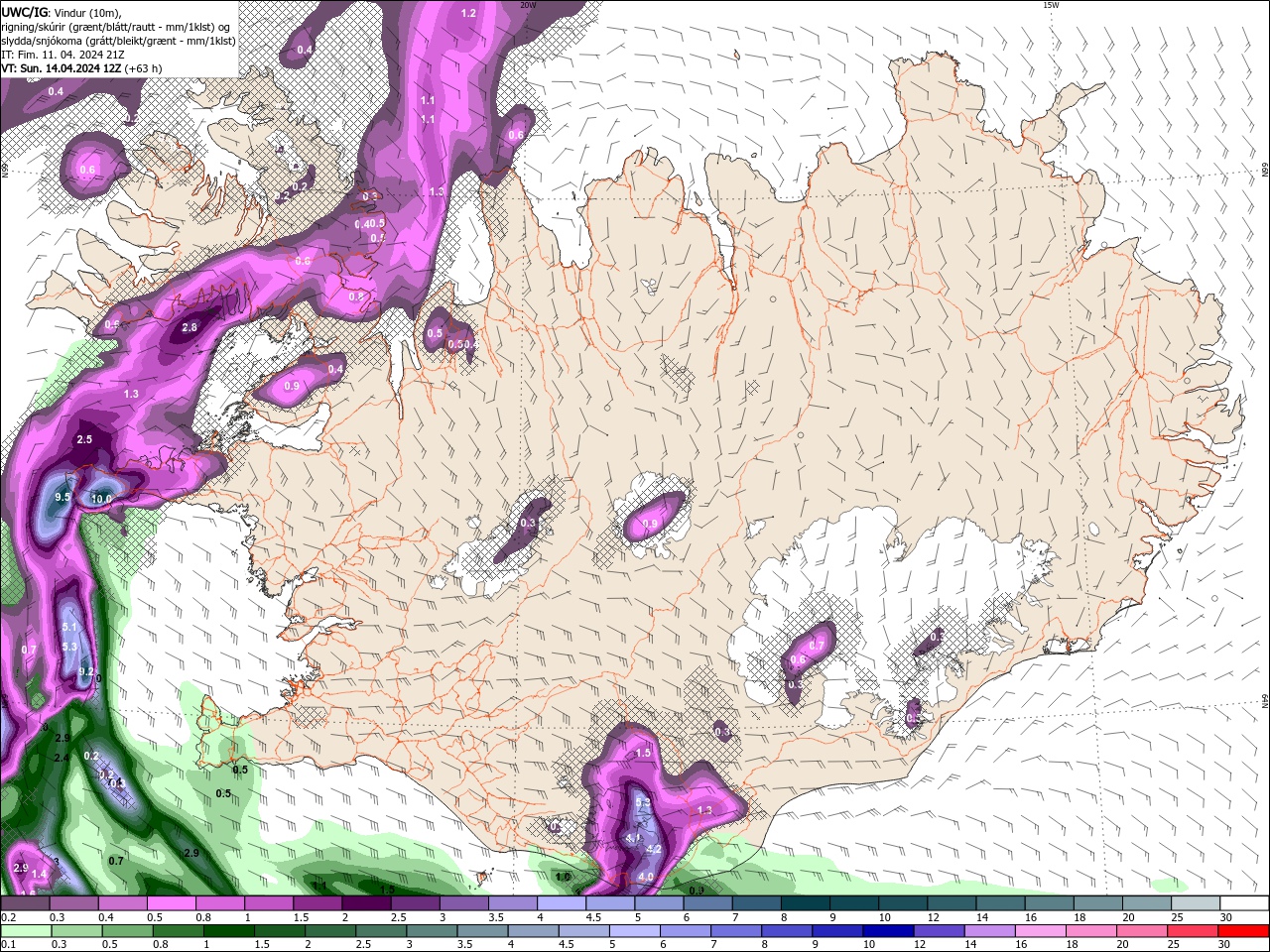Viewport: 1270px width, 952px height.
Task: Click the '(+63 h)' forecast offset text
Action: tap(143, 68)
